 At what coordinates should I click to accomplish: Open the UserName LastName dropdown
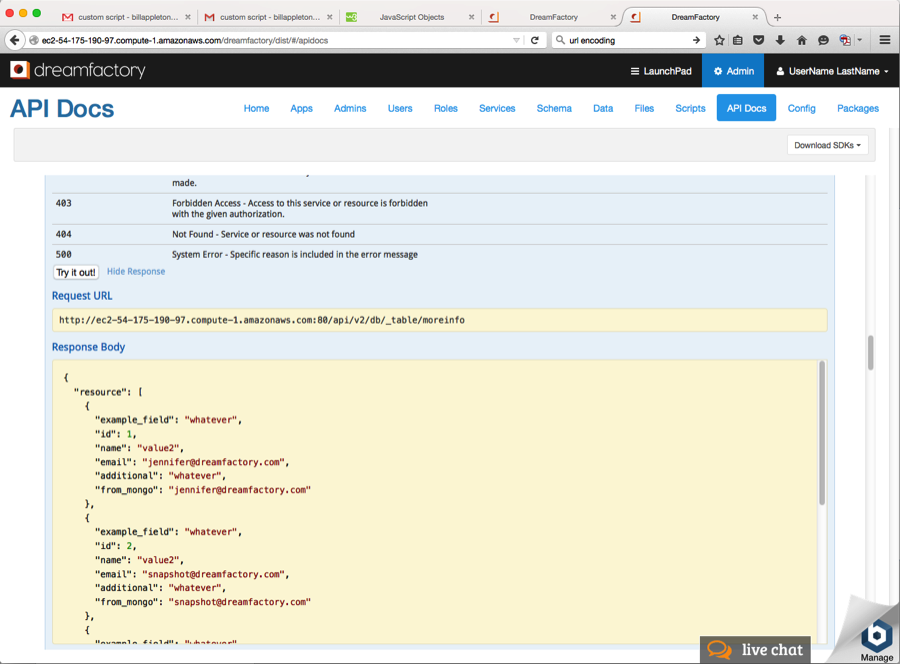coord(832,71)
